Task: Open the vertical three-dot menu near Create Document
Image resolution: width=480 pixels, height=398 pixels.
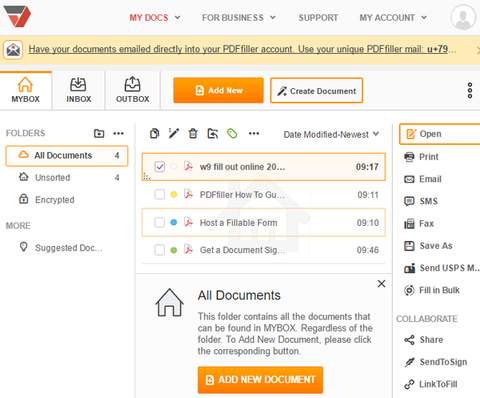Action: click(470, 90)
